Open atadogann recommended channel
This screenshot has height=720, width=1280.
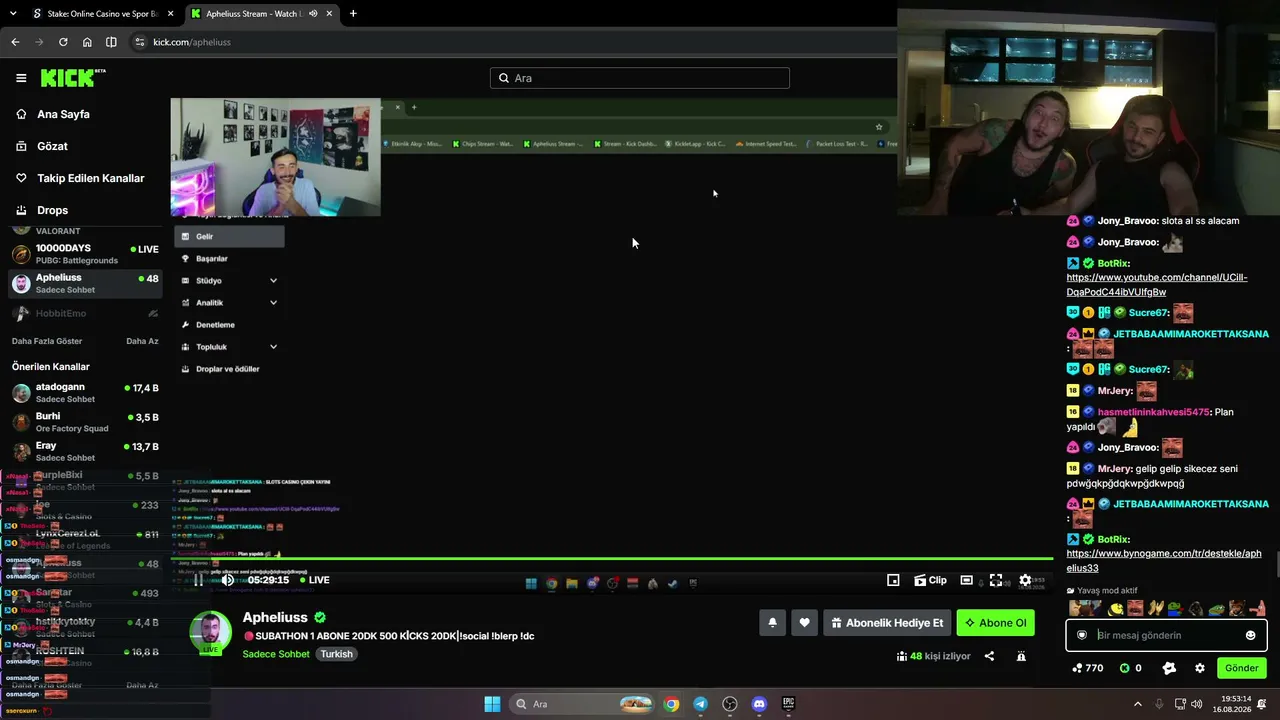click(x=85, y=392)
